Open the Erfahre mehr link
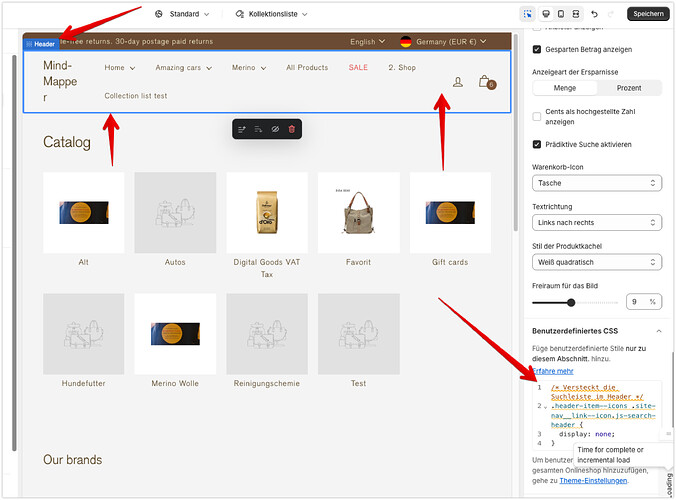The height and width of the screenshot is (500, 676). click(x=553, y=371)
